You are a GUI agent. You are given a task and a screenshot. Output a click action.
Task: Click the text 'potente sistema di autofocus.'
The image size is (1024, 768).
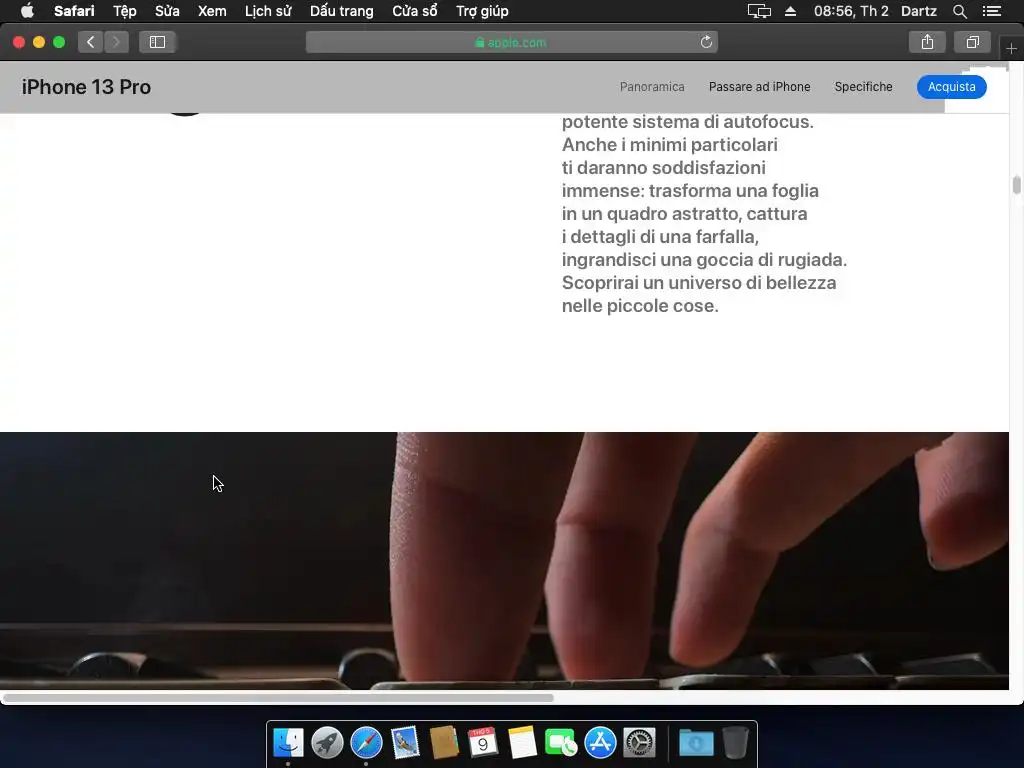pos(688,122)
